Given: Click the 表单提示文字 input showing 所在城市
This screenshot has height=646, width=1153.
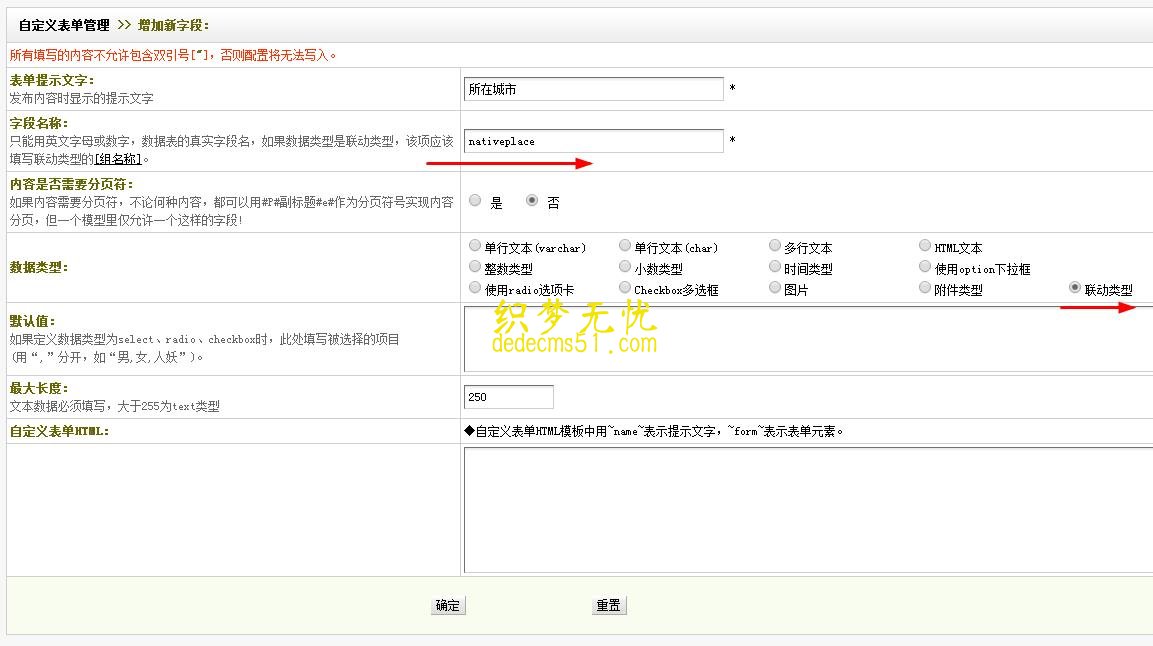Looking at the screenshot, I should [592, 89].
